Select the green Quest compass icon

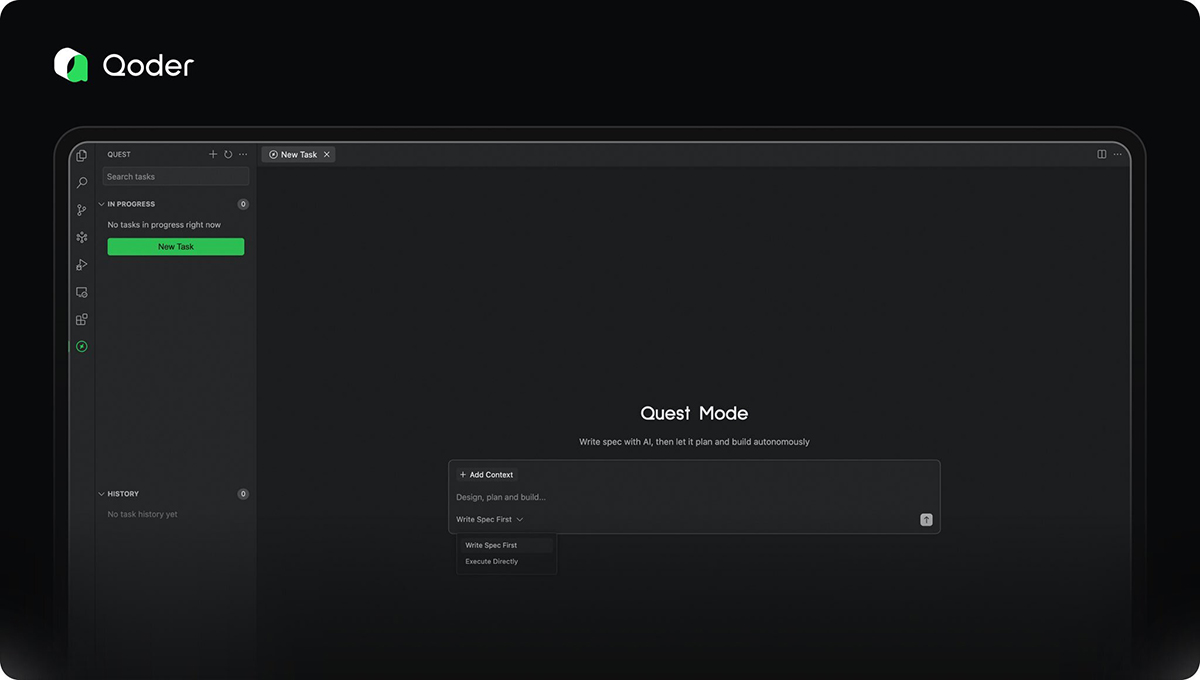(82, 346)
